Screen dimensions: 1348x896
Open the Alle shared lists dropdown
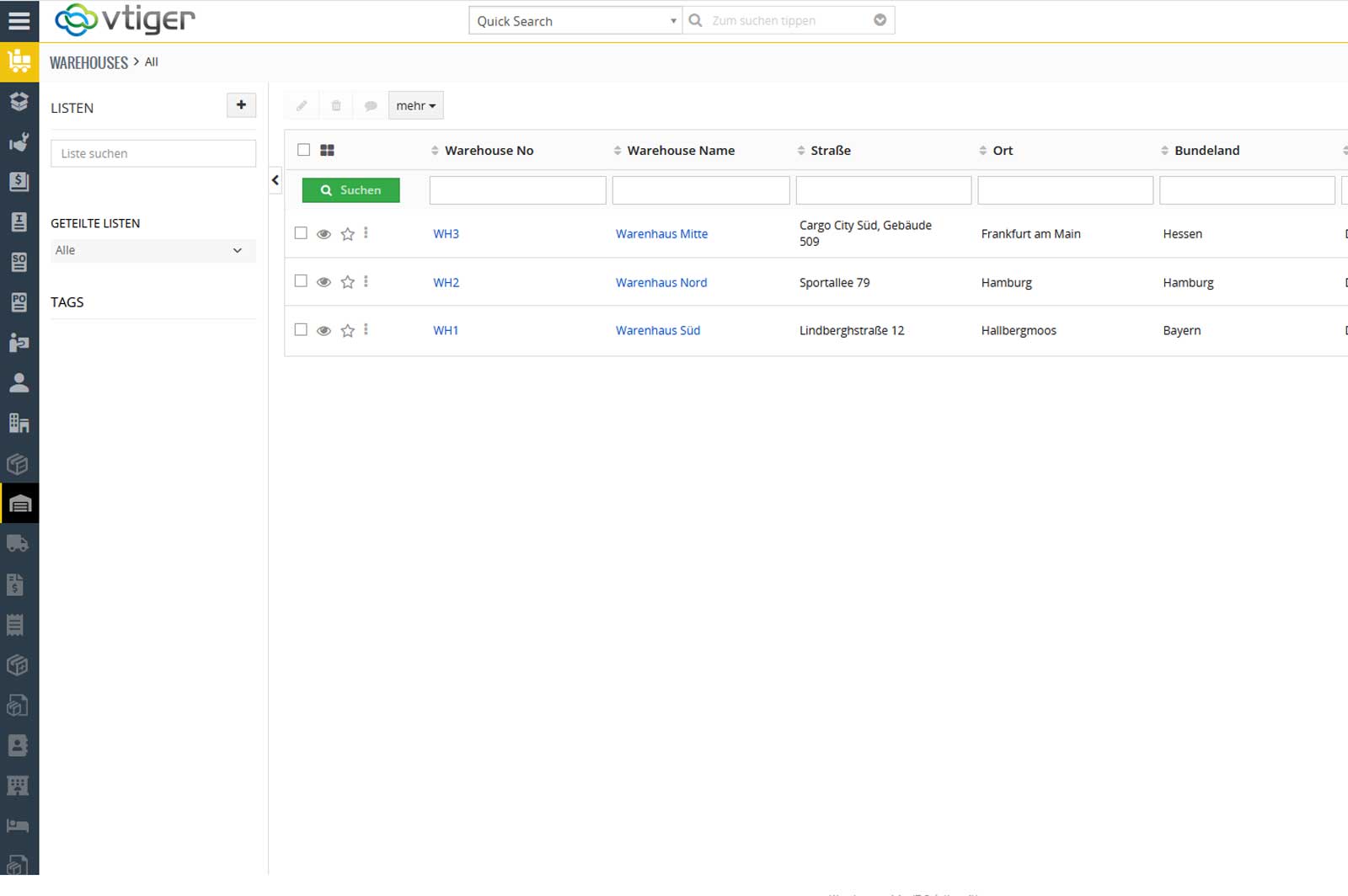pos(152,250)
